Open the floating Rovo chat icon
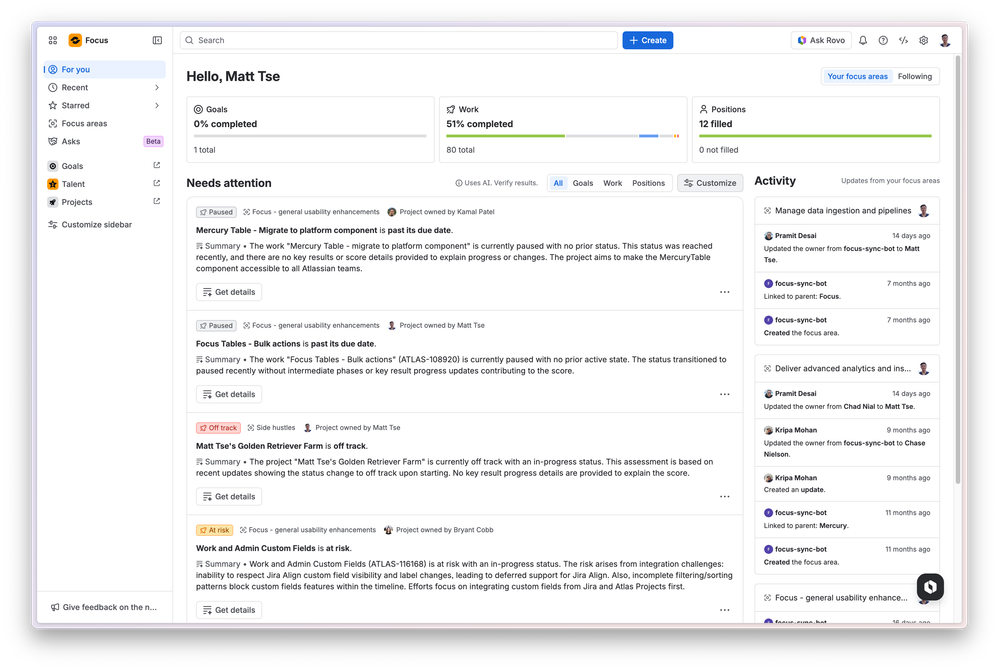 tap(930, 587)
